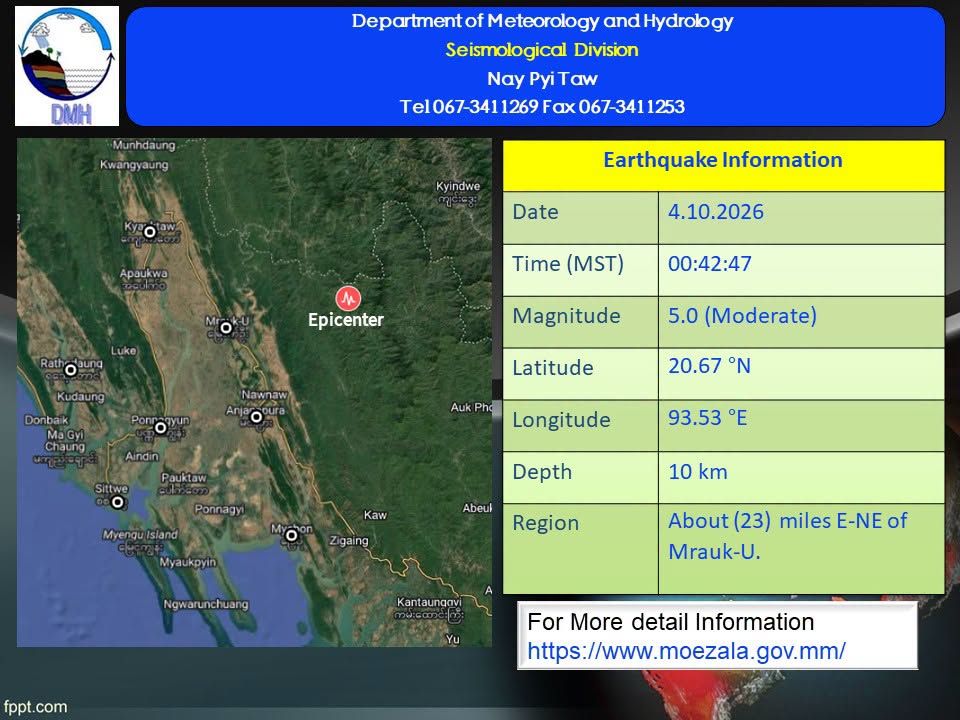Click the red Epicenter marker icon
Image resolution: width=960 pixels, height=720 pixels.
[348, 298]
